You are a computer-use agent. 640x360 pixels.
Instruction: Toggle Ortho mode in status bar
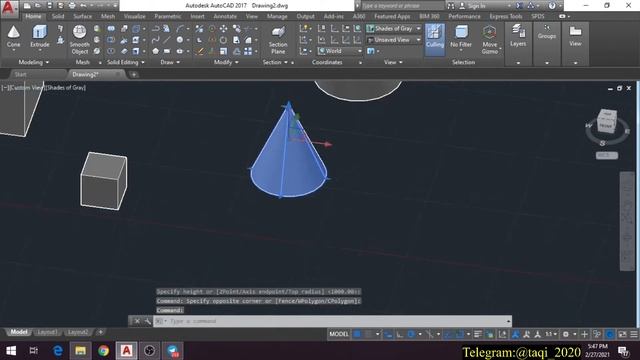click(x=400, y=334)
